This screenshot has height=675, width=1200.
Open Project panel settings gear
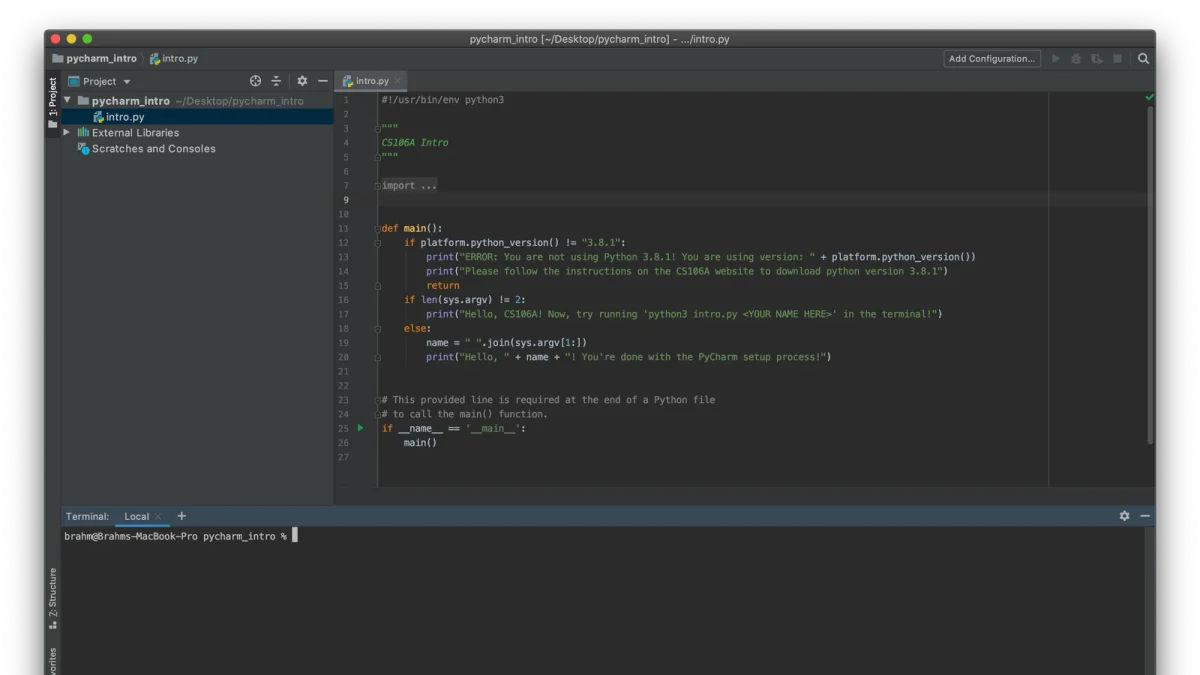point(302,81)
